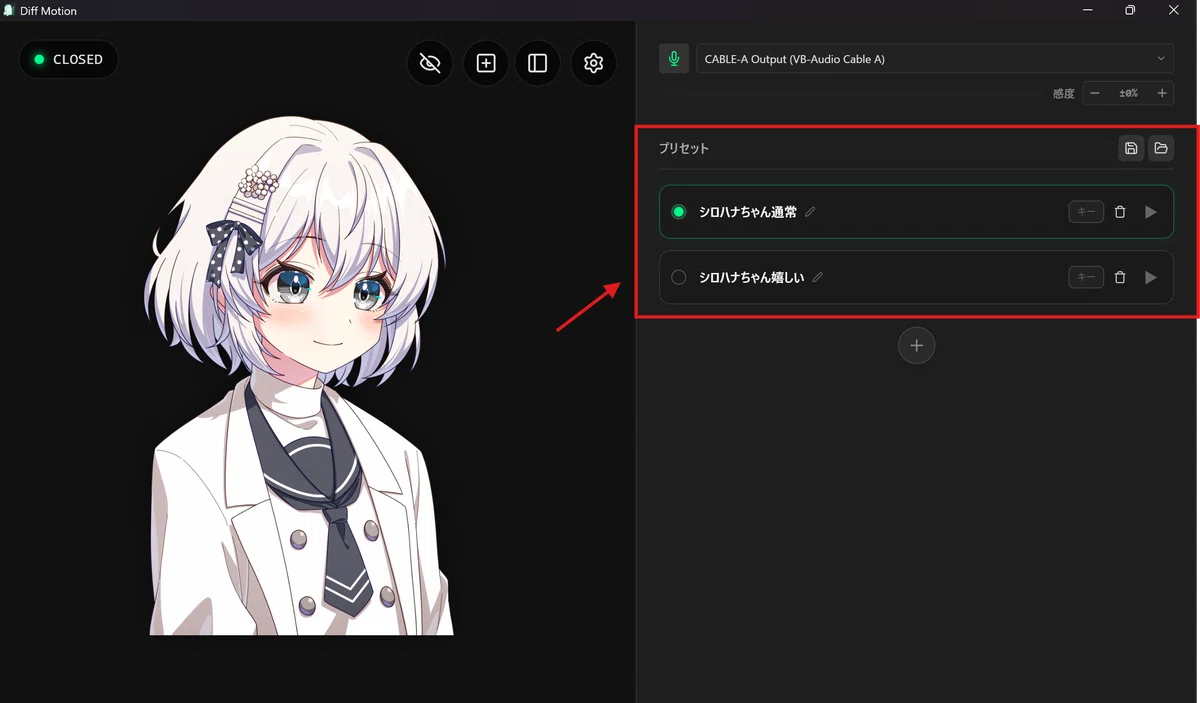Save presets with the floppy disk icon
Viewport: 1200px width, 703px height.
tap(1131, 148)
